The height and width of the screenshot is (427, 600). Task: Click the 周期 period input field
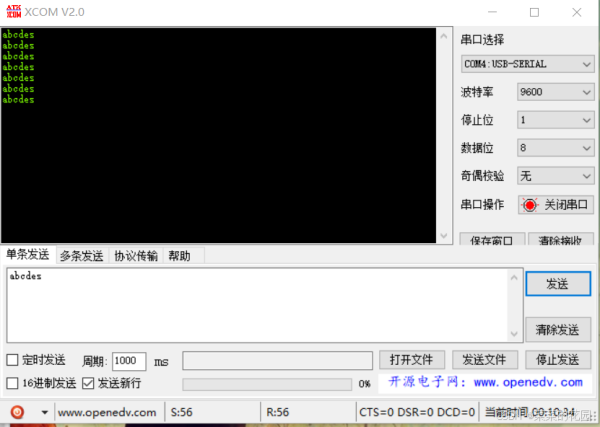pos(129,361)
